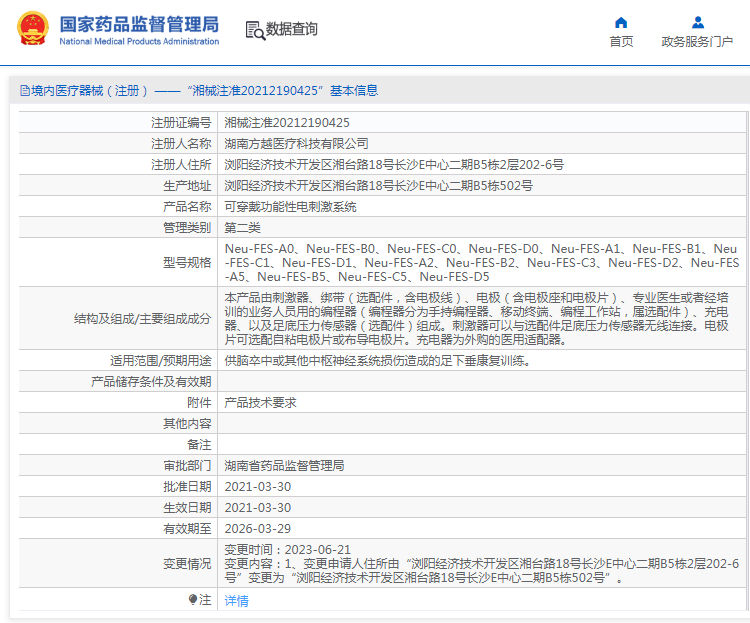Click the 产品名称 row label
The width and height of the screenshot is (750, 623).
point(187,207)
